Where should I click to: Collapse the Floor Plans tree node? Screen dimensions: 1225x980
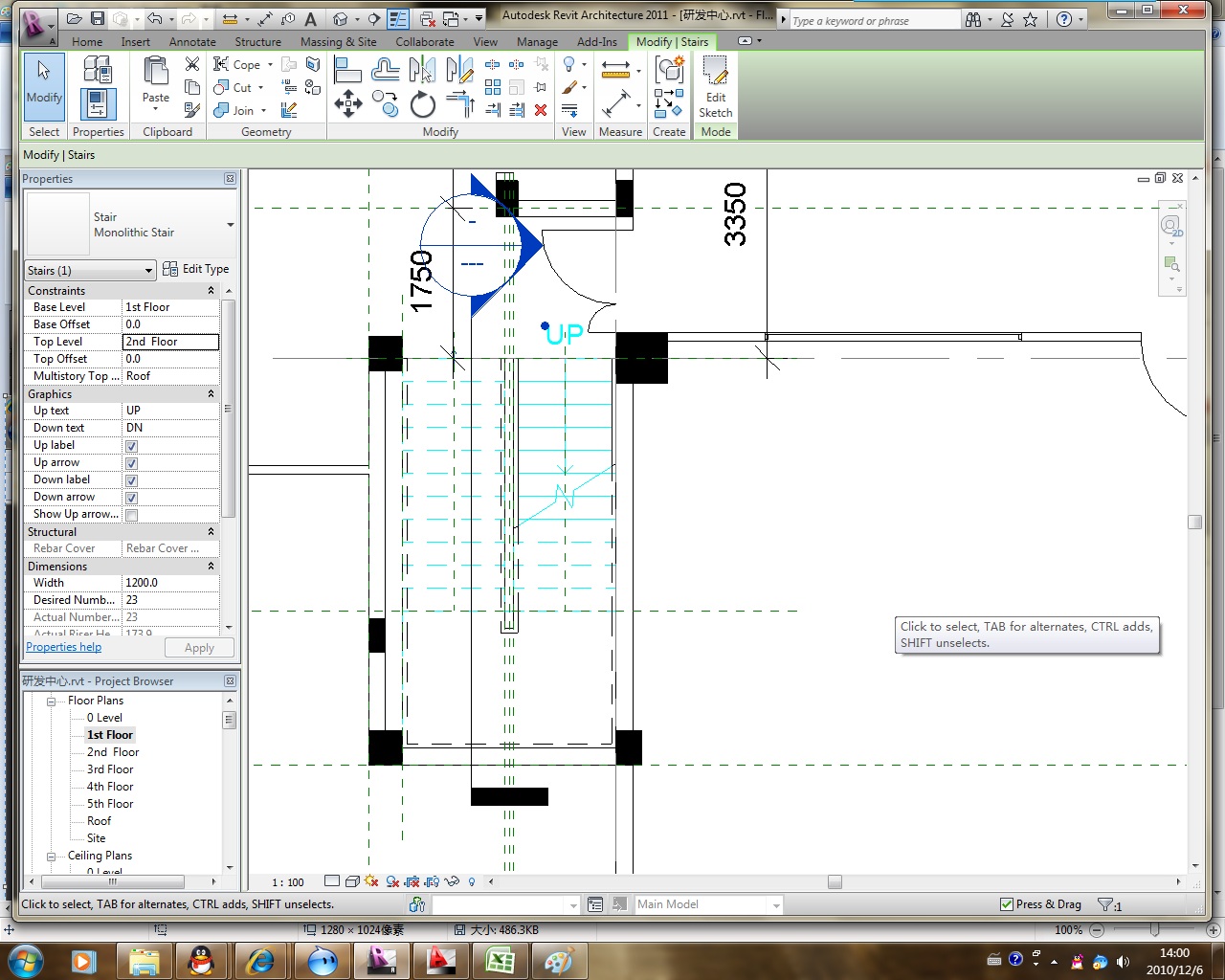pyautogui.click(x=52, y=701)
